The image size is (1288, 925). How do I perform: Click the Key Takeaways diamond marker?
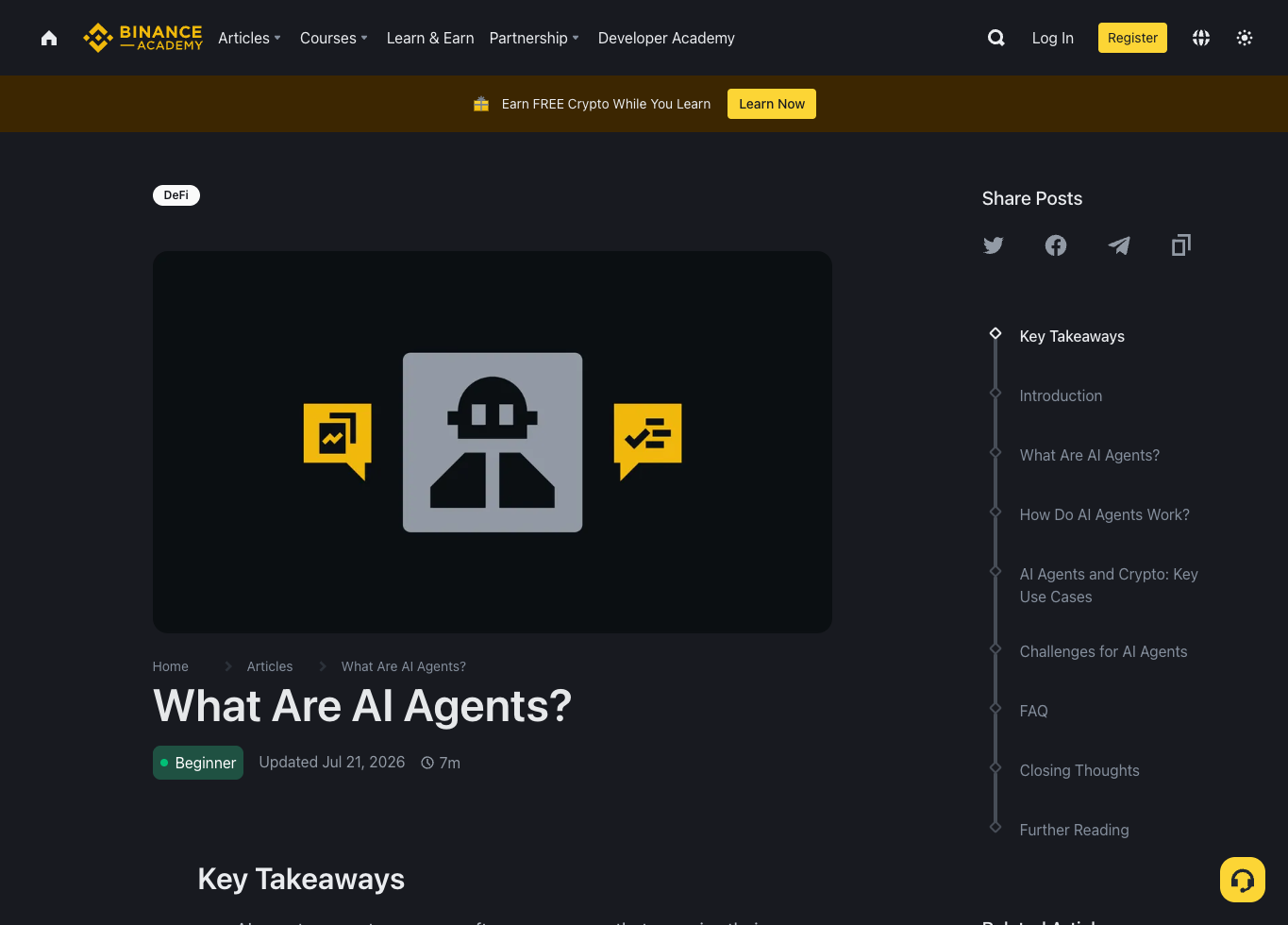point(995,333)
